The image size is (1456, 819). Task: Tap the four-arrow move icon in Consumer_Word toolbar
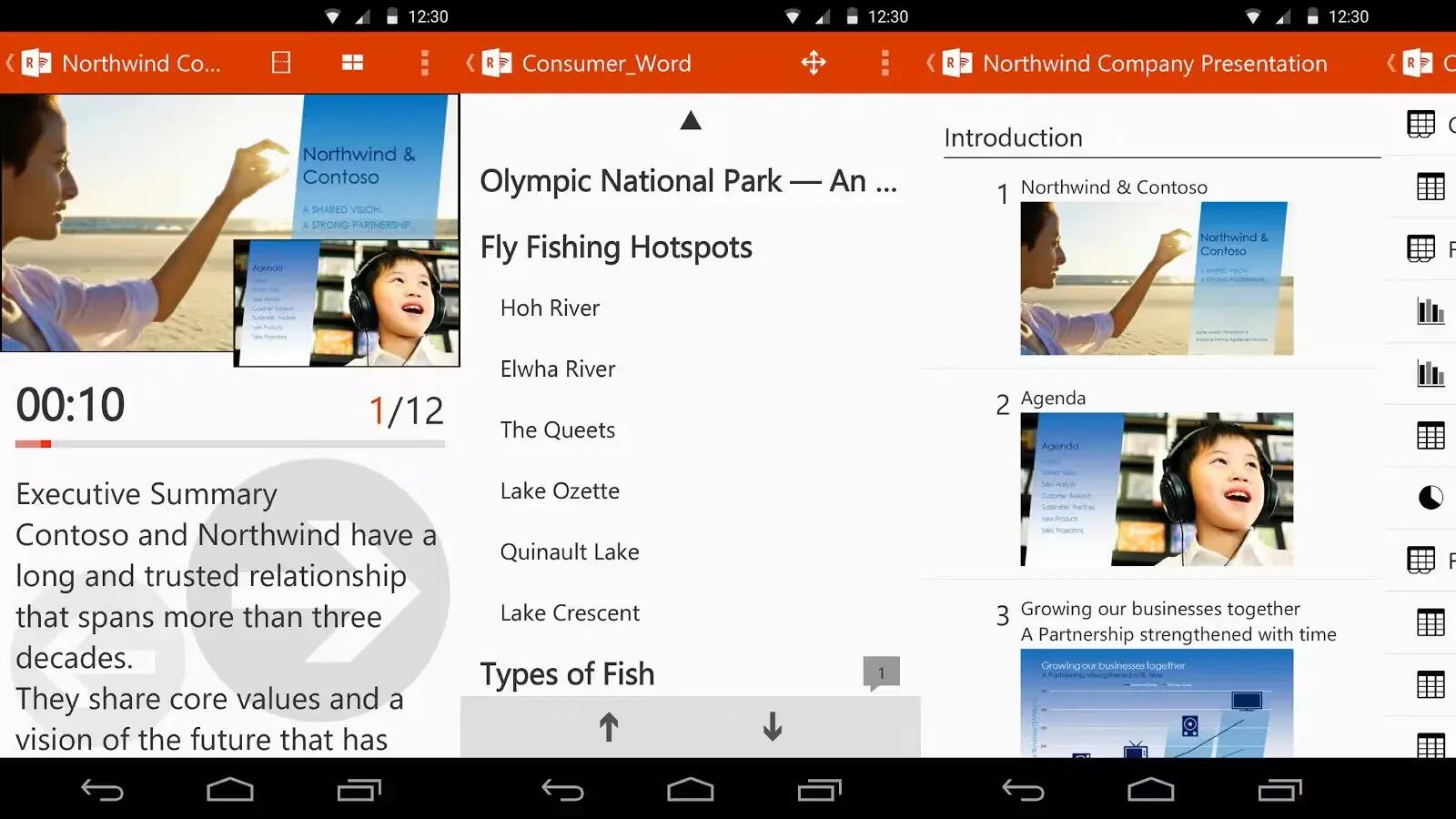click(813, 63)
